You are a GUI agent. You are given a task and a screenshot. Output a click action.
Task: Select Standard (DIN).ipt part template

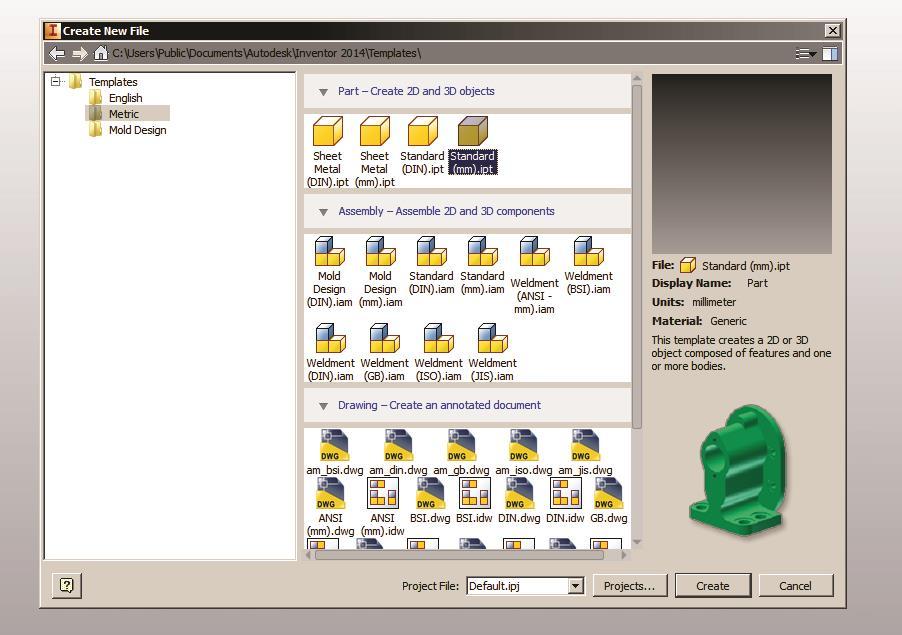click(422, 145)
